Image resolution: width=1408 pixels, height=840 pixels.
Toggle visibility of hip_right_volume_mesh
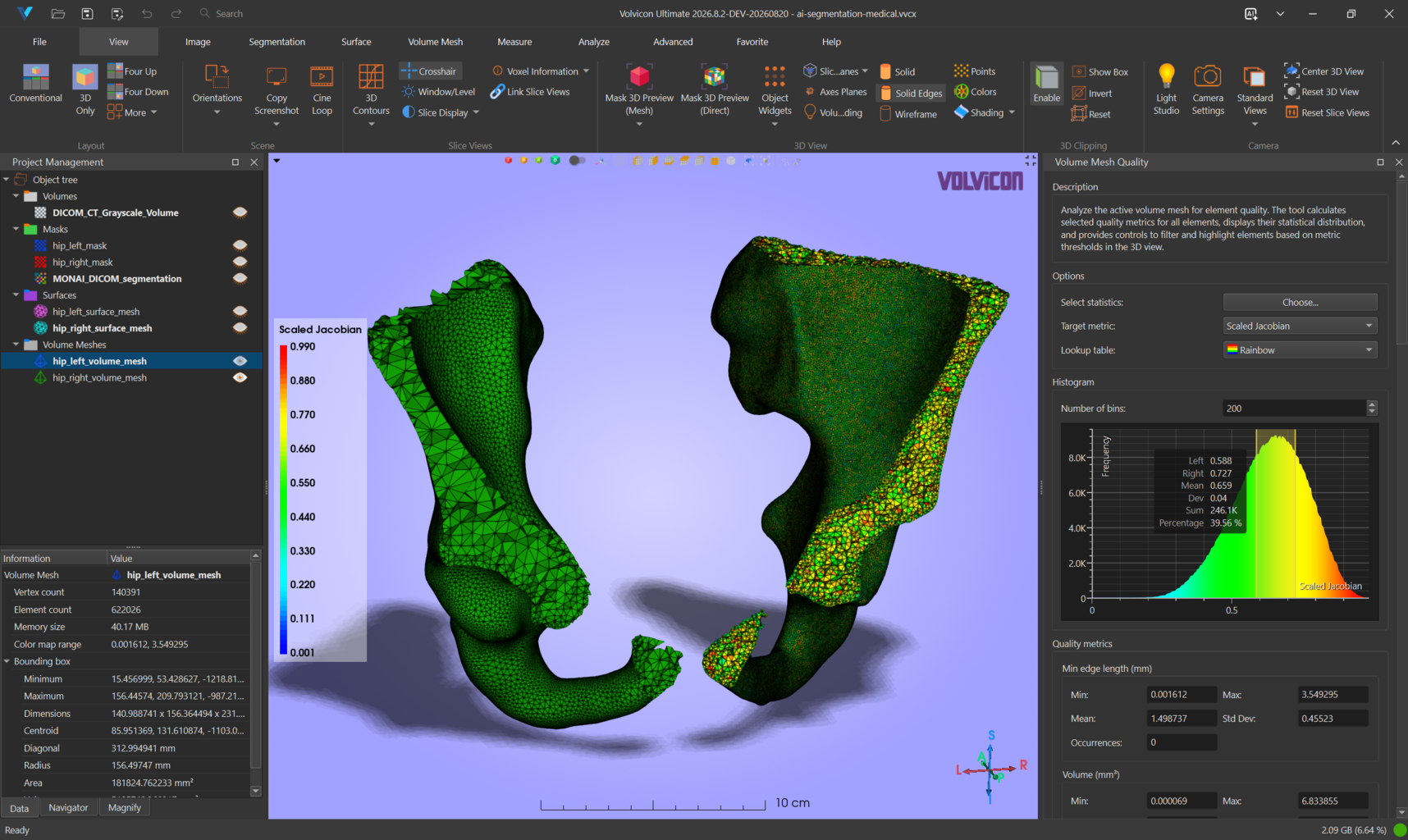[240, 377]
